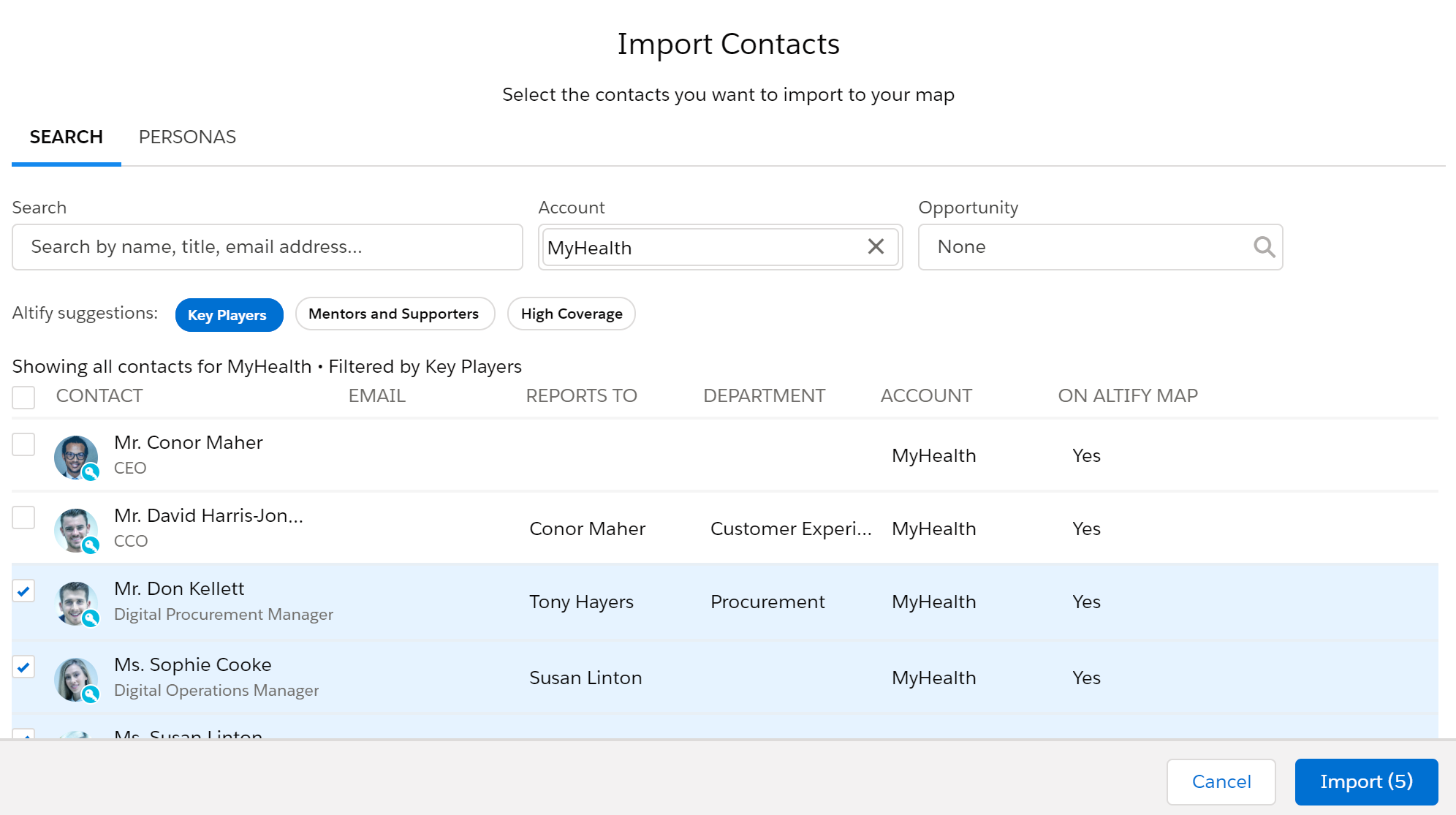Click Sophie Cooke's profile photo

[75, 679]
